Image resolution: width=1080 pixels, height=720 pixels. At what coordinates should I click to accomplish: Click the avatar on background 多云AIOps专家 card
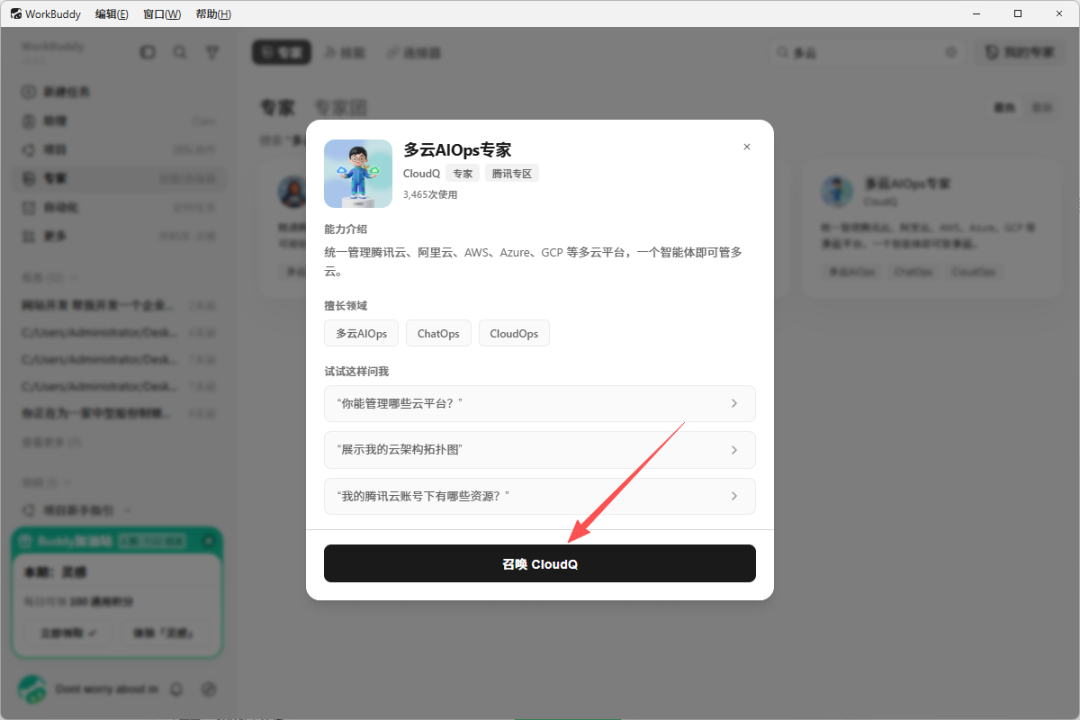pyautogui.click(x=837, y=191)
